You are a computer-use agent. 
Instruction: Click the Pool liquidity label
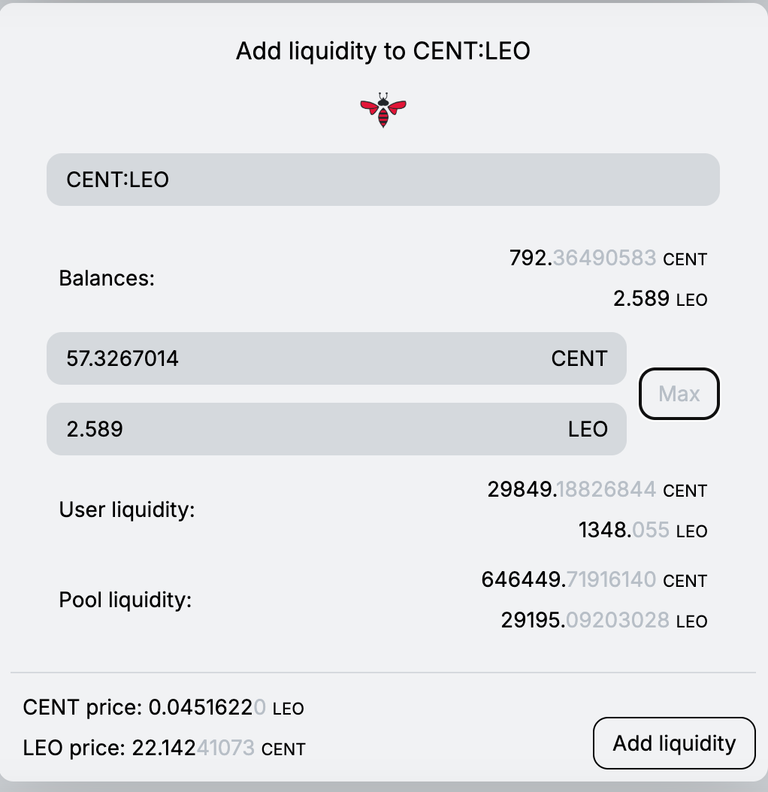[x=125, y=600]
